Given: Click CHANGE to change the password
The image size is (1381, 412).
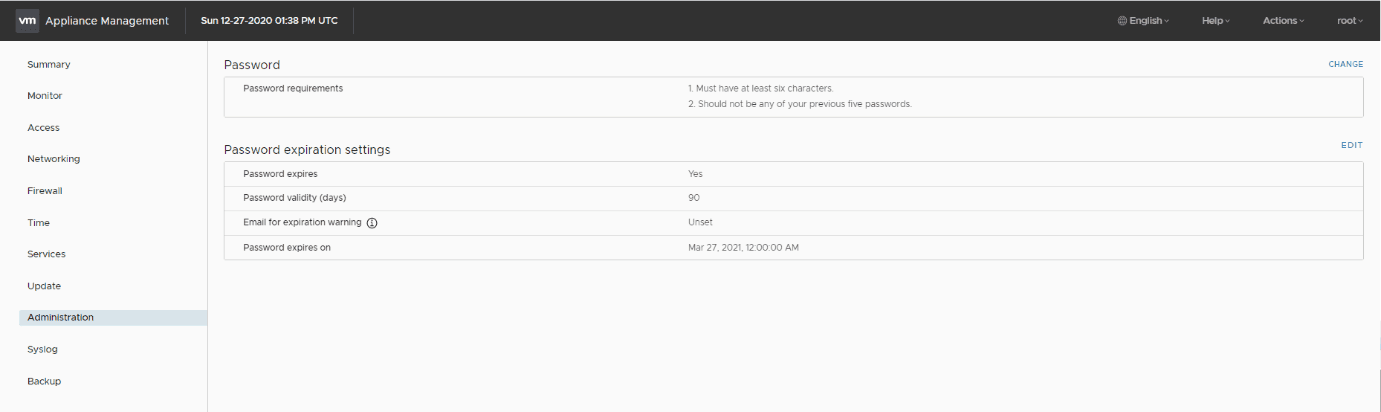Looking at the screenshot, I should 1345,64.
